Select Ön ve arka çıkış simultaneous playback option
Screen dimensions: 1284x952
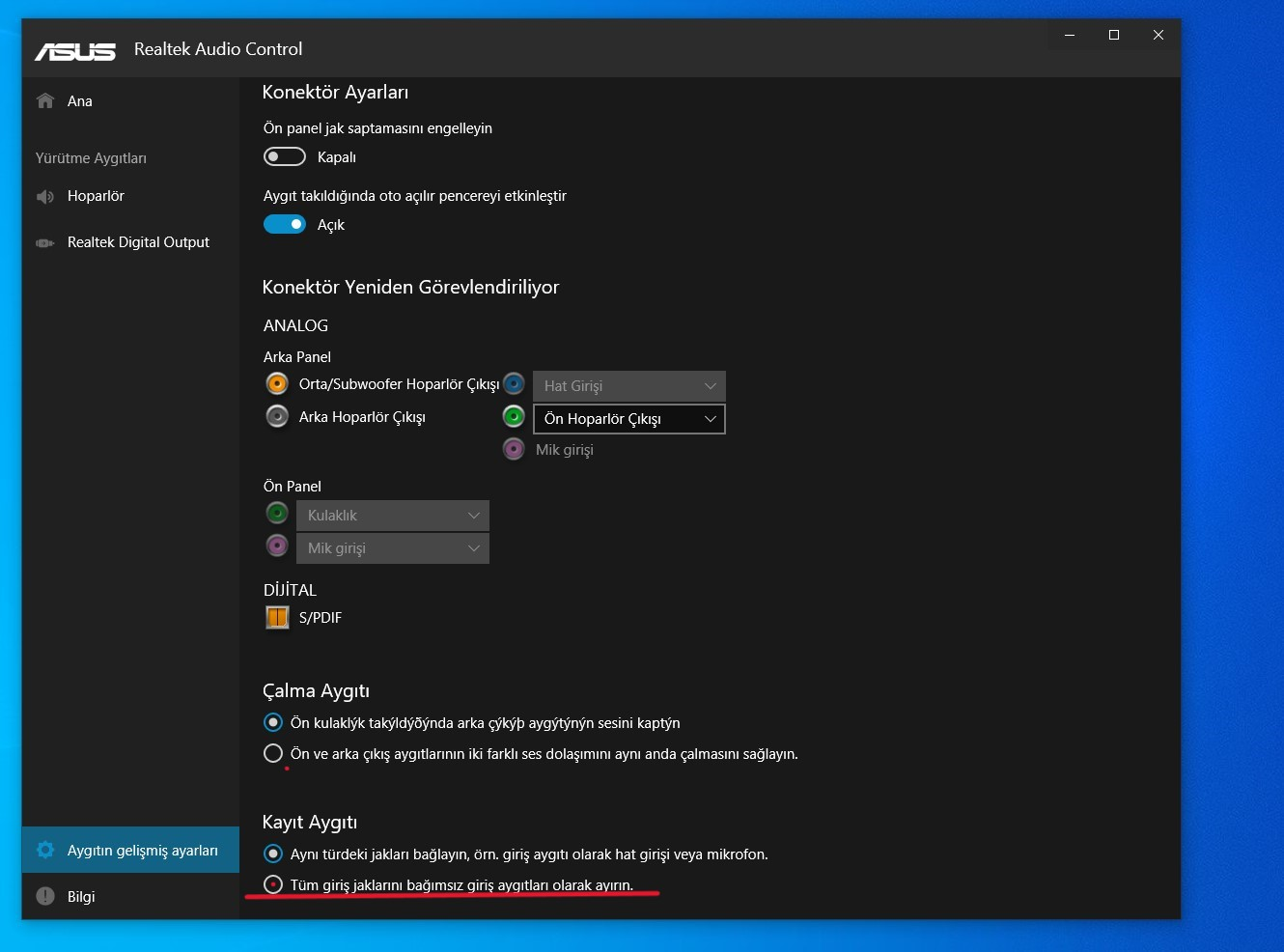click(273, 753)
